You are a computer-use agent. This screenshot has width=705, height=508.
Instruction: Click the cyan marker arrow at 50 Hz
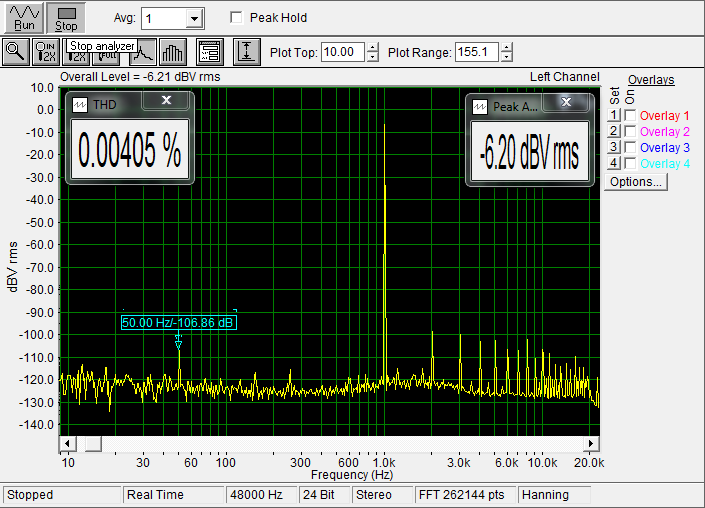pos(178,343)
